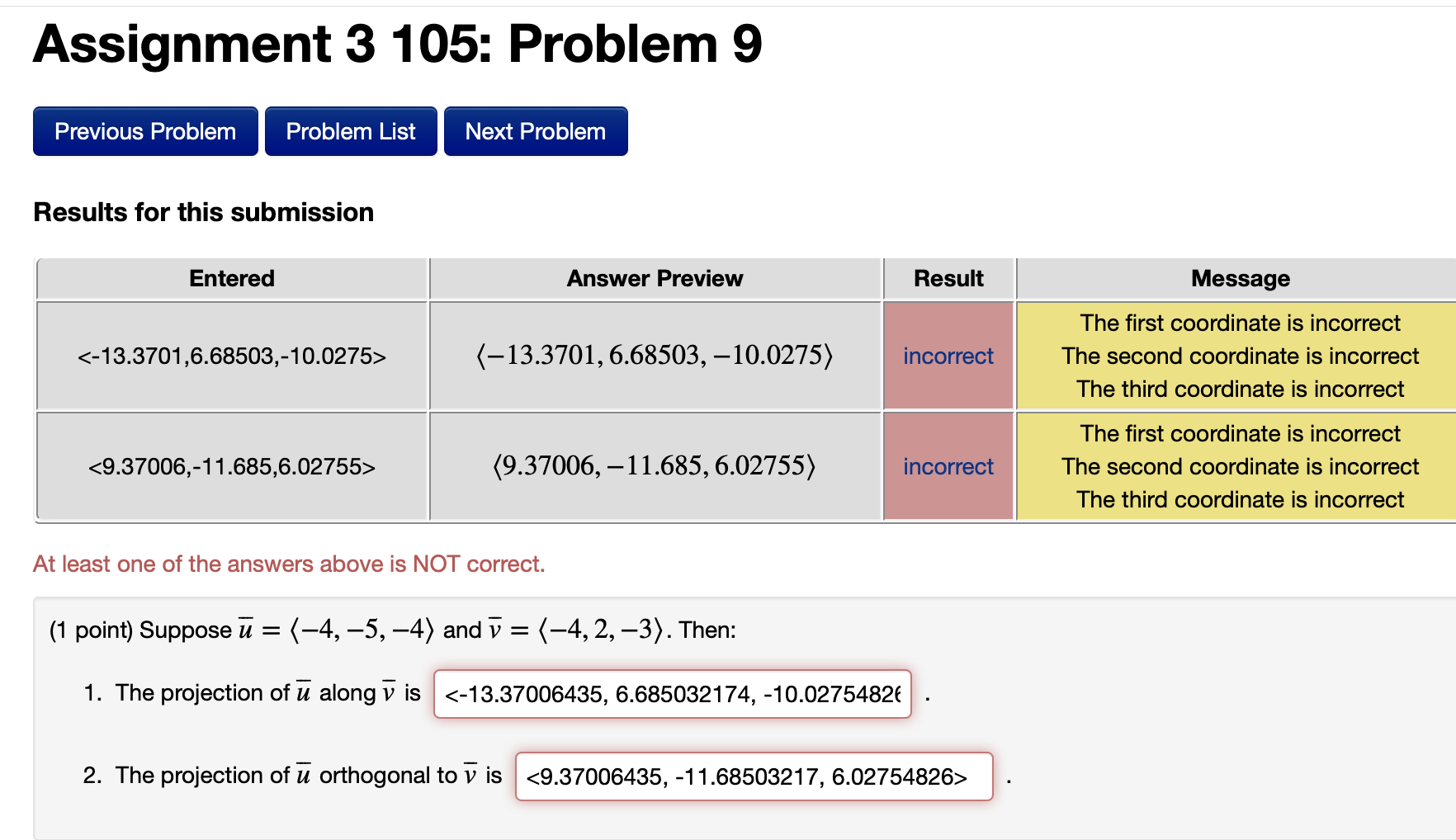Screen dimensions: 1456x840
Task: Click the Answer Preview column header
Action: tap(655, 278)
